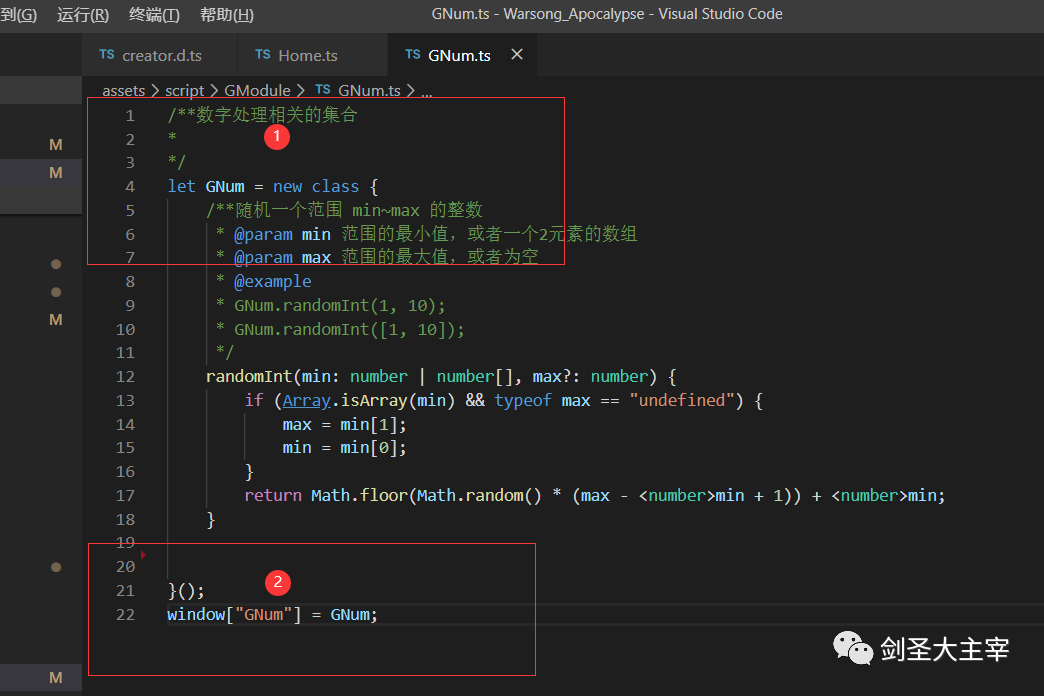
Task: Open the 运行(R) menu
Action: click(x=83, y=15)
